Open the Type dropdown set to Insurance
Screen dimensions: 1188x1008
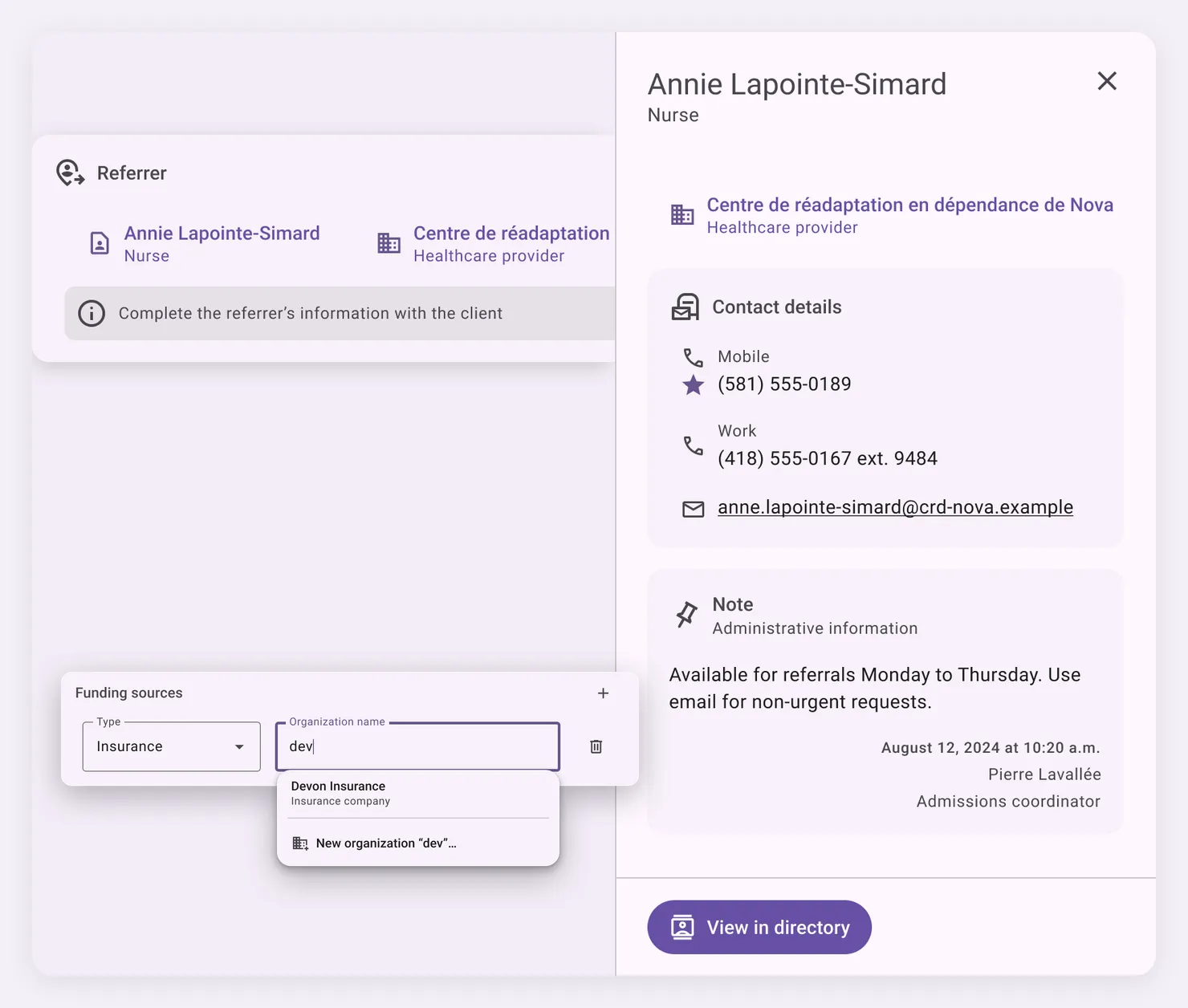coord(172,746)
